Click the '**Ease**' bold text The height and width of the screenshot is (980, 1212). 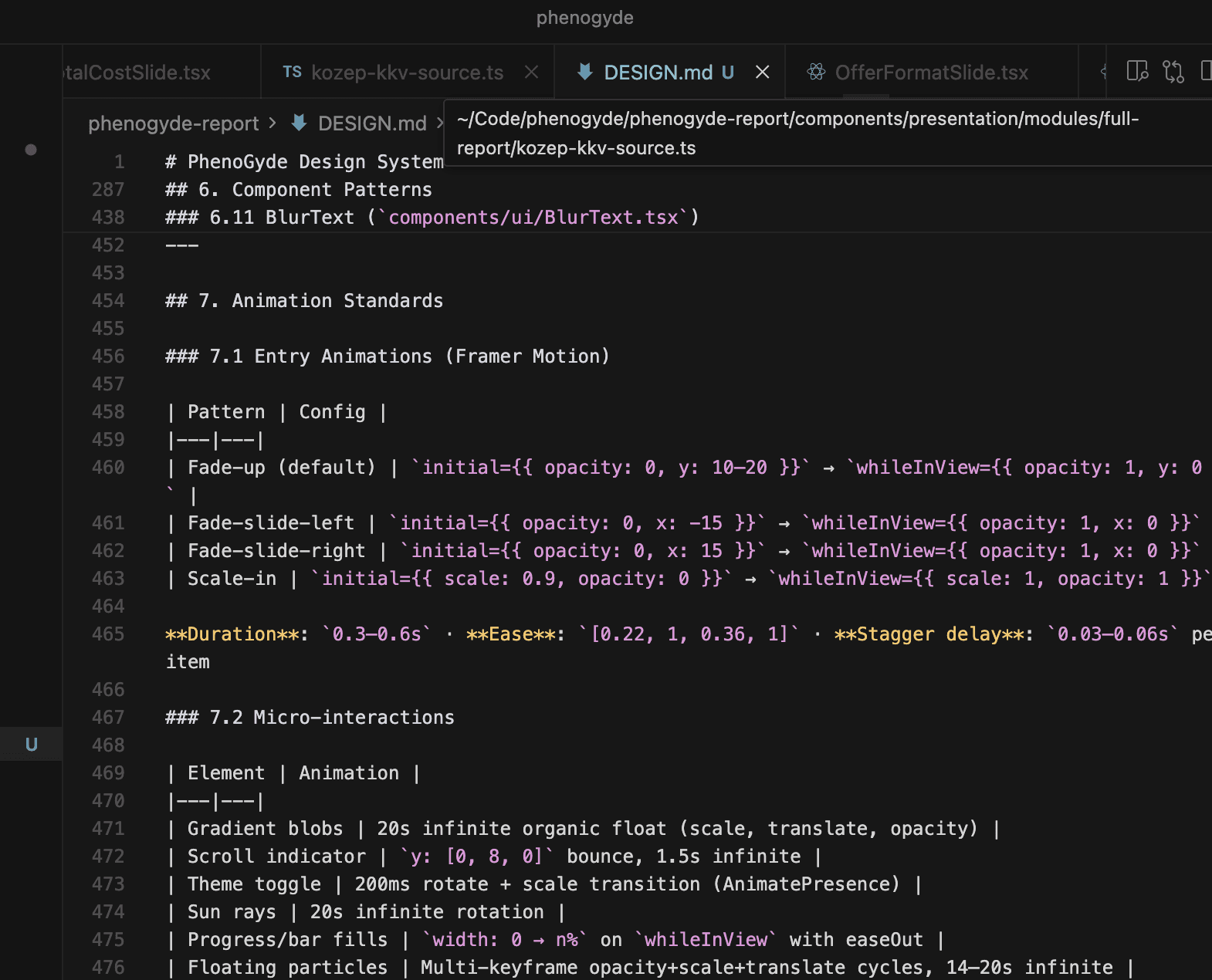tap(510, 634)
